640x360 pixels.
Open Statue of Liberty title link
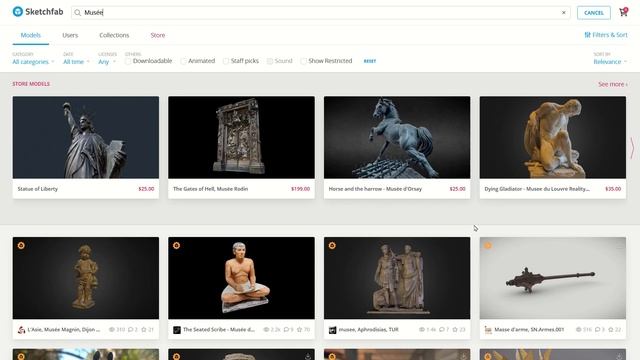[38, 189]
